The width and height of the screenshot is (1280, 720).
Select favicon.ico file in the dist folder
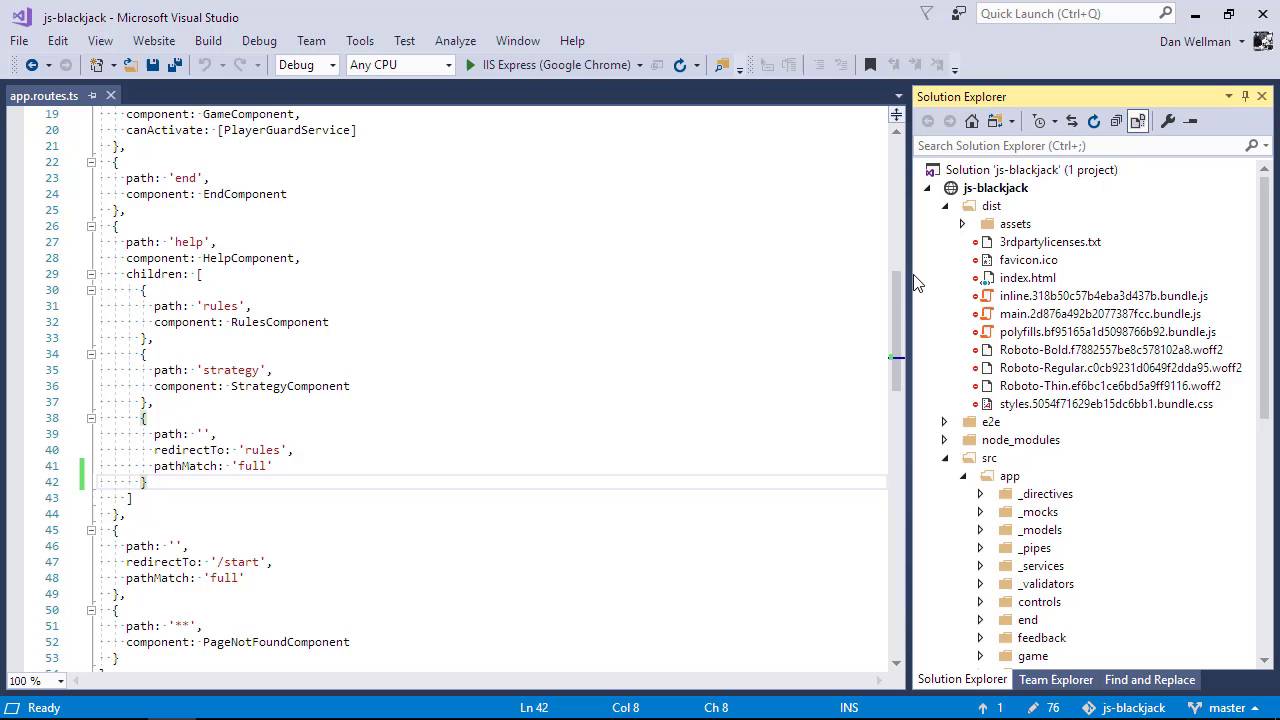[1028, 260]
